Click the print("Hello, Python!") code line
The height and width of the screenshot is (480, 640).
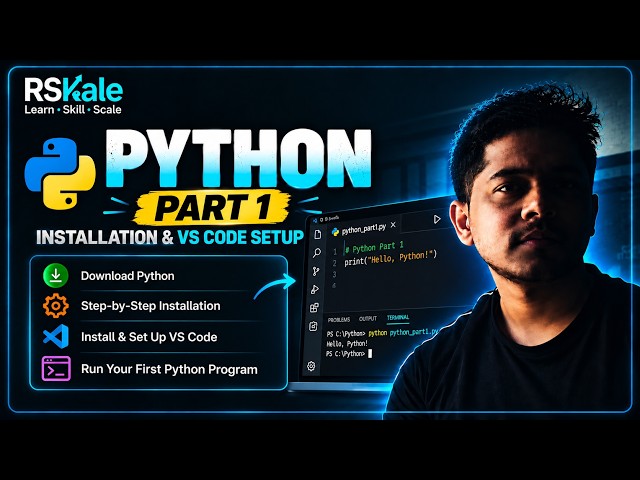[391, 258]
